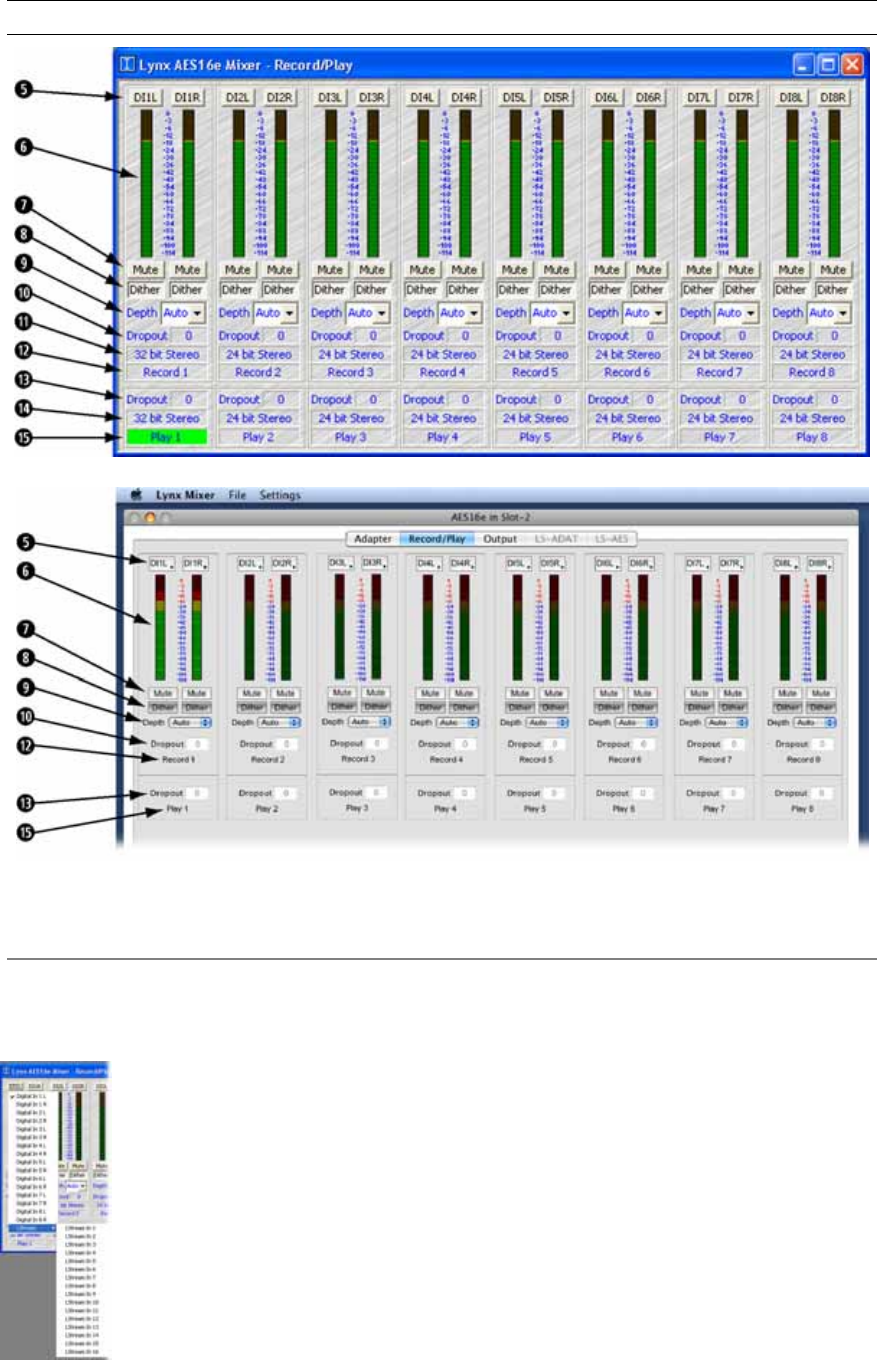The height and width of the screenshot is (1360, 877).
Task: Open the File menu in the Mac menu bar
Action: pos(237,494)
